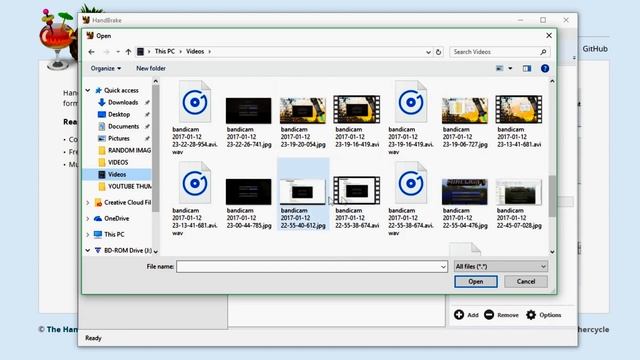Change view layout icon
This screenshot has width=640, height=360.
[x=499, y=68]
